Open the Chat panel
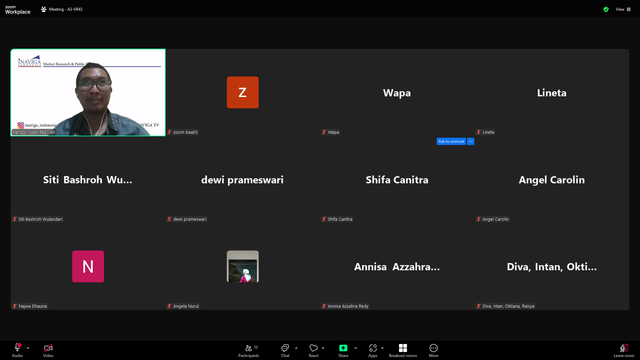This screenshot has height=360, width=640. click(285, 350)
